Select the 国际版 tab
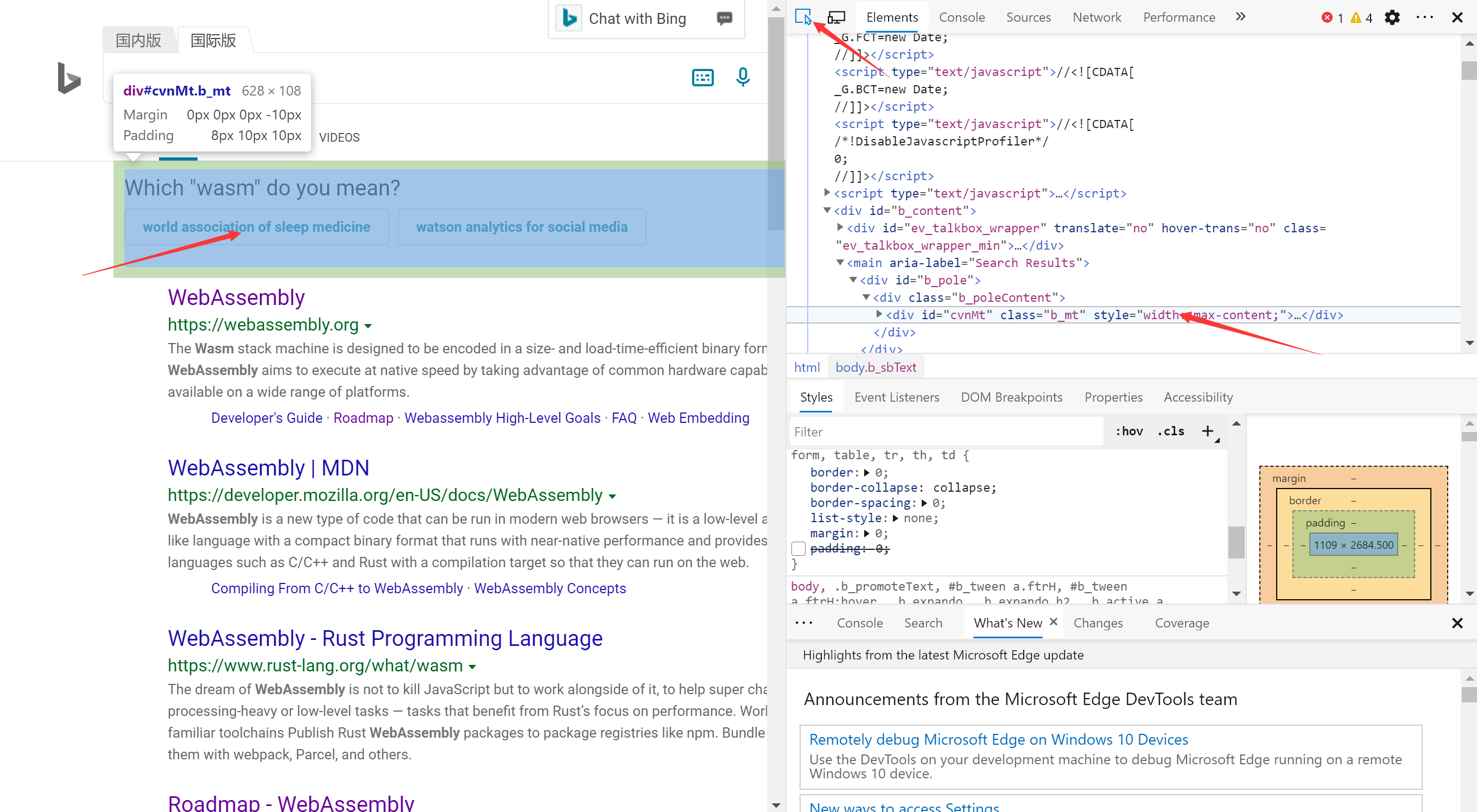 pos(213,40)
